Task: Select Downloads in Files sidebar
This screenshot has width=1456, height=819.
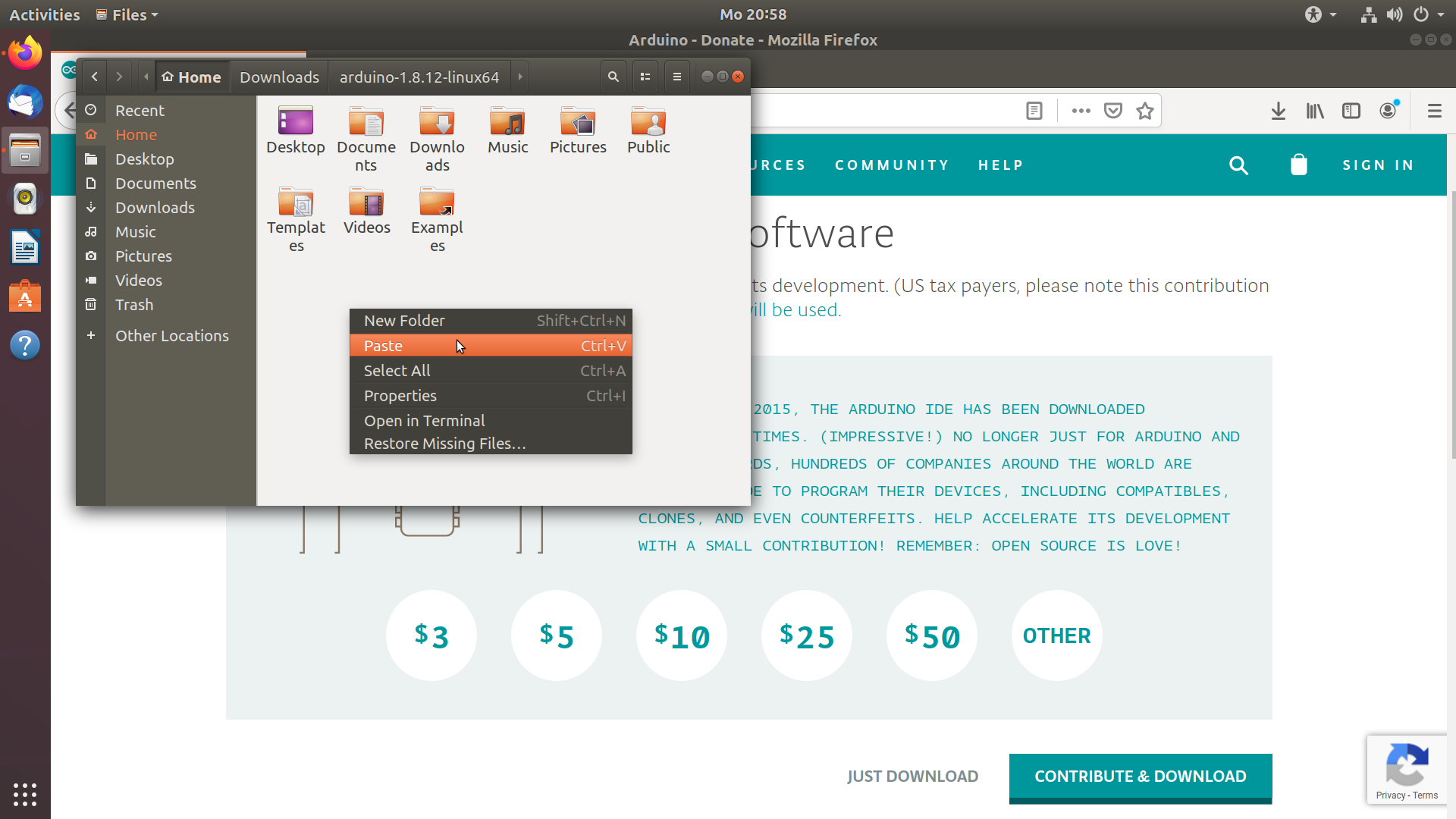Action: 166,207
